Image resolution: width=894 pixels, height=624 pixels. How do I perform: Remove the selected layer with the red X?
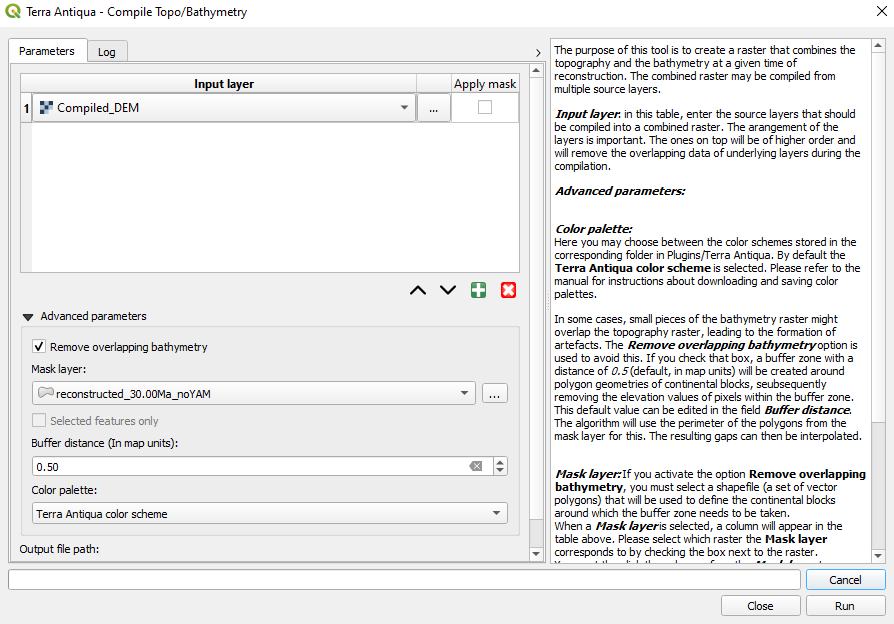coord(508,290)
